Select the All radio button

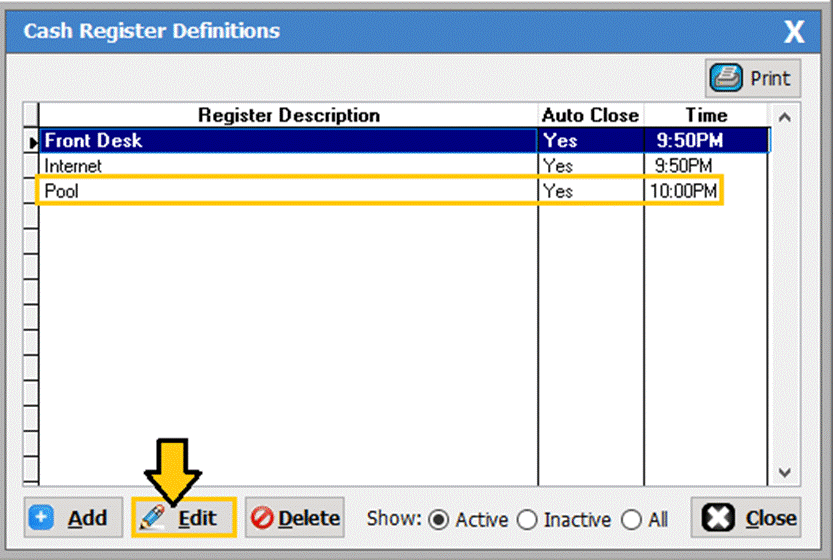point(631,520)
